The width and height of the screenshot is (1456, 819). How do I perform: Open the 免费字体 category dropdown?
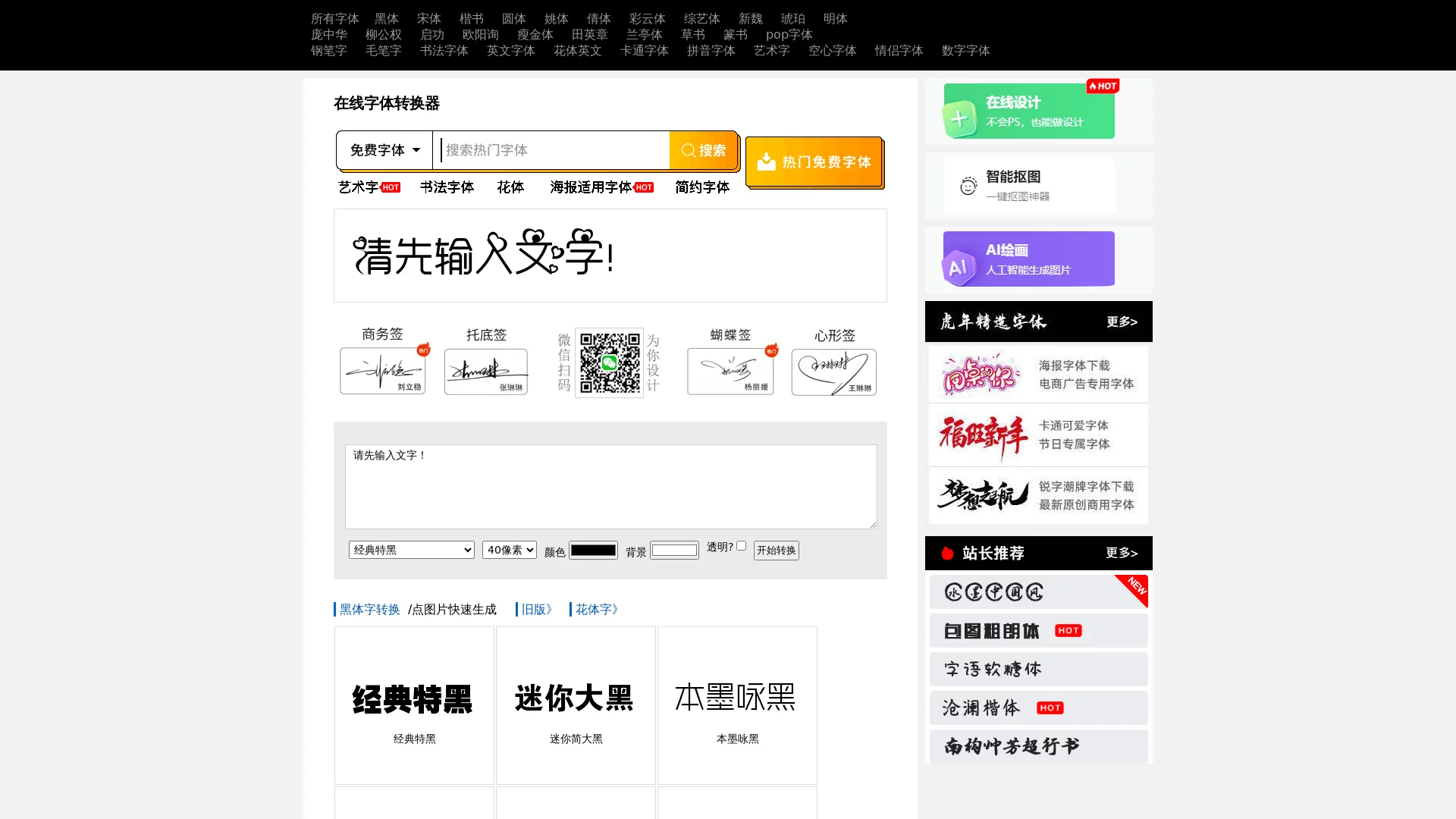pyautogui.click(x=383, y=149)
